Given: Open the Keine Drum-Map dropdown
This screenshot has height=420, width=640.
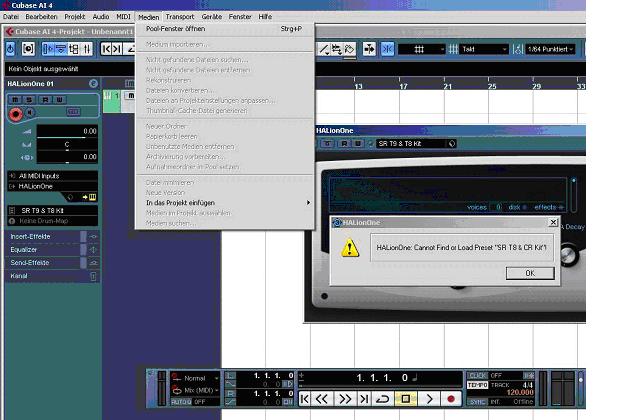Looking at the screenshot, I should pyautogui.click(x=53, y=221).
